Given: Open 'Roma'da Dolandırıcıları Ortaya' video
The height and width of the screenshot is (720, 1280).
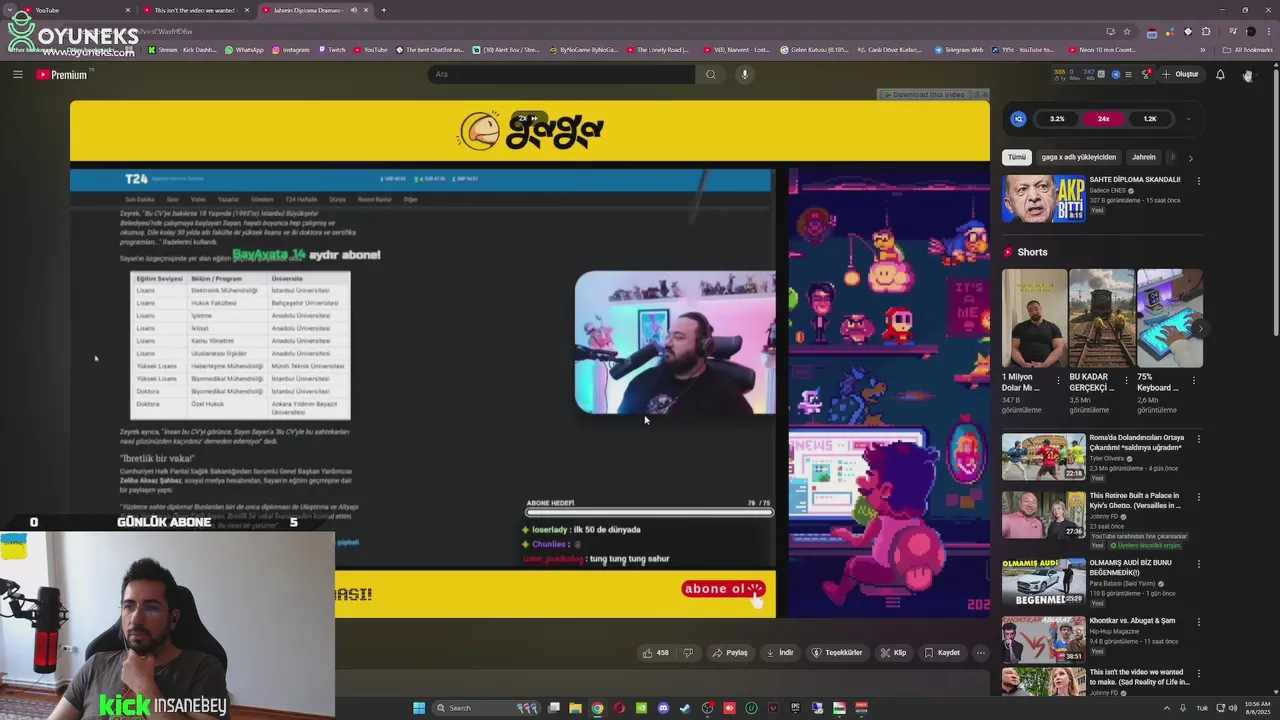Looking at the screenshot, I should (1044, 457).
